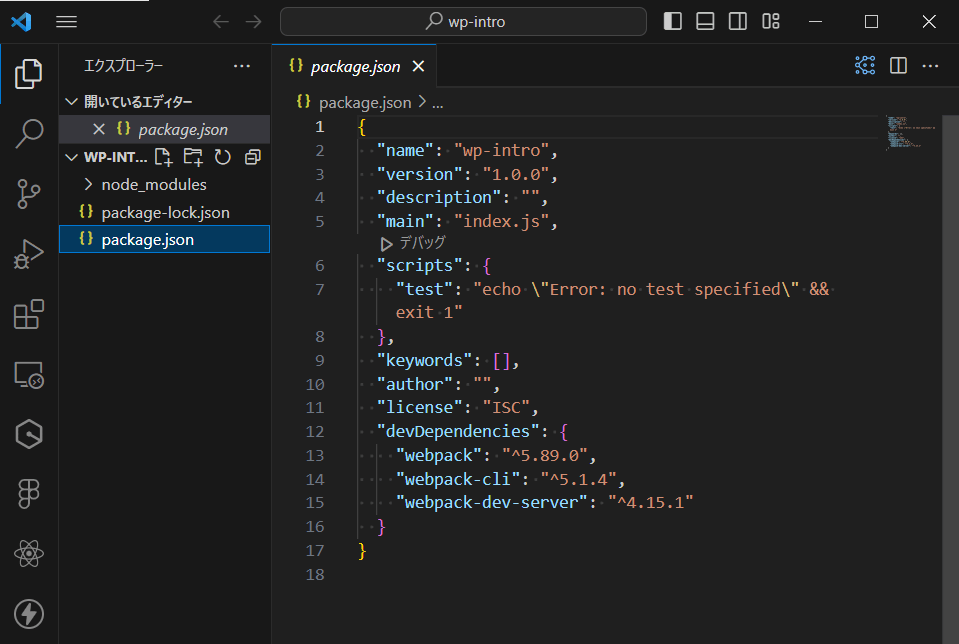The image size is (959, 644).
Task: Open the Run and Debug view
Action: 29,254
